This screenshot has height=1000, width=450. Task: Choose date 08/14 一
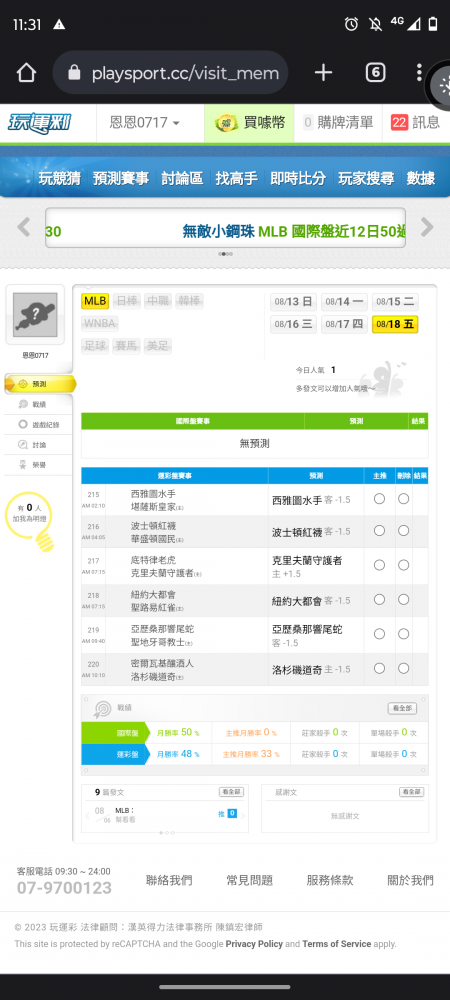[x=344, y=302]
